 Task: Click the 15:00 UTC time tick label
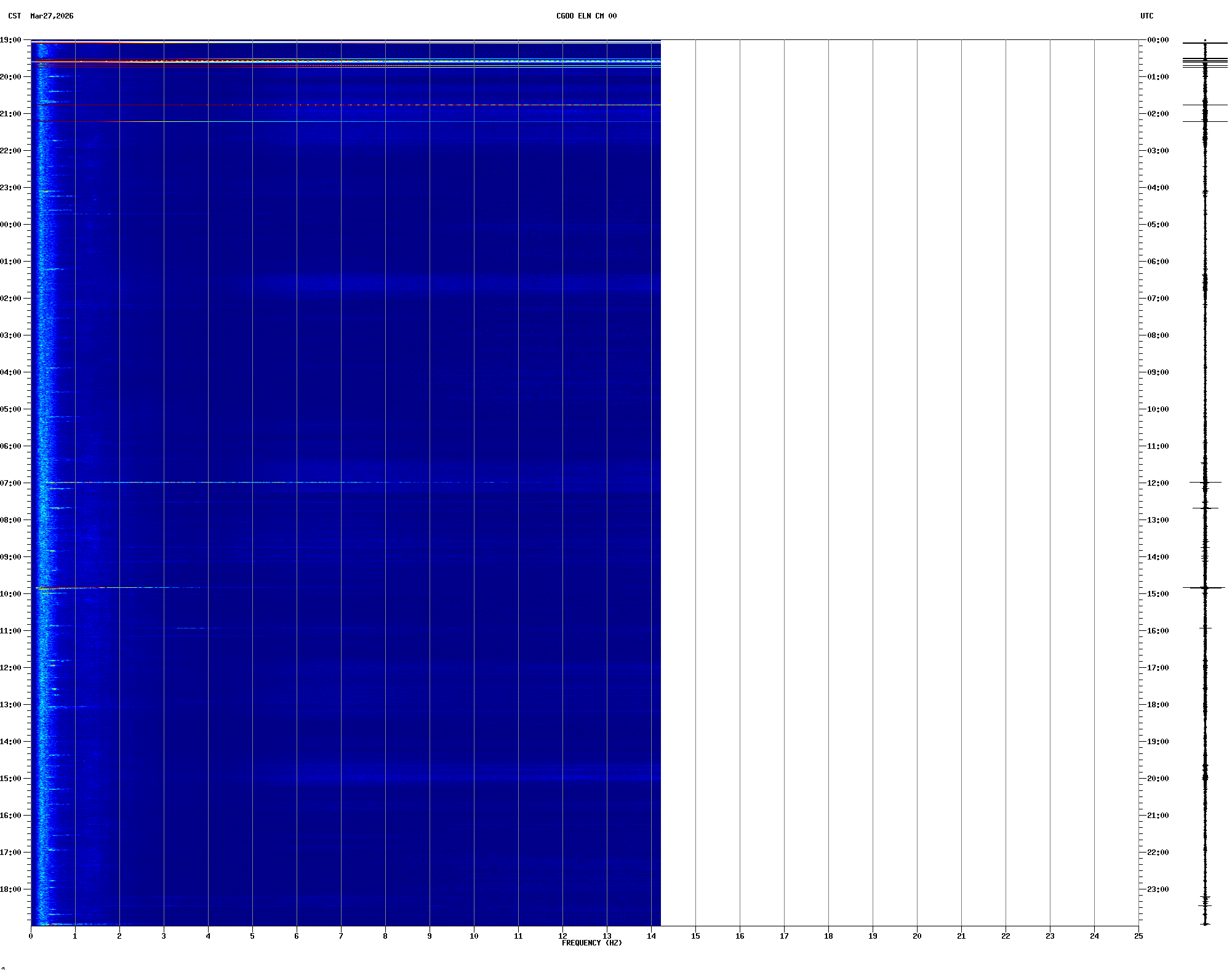(1158, 594)
